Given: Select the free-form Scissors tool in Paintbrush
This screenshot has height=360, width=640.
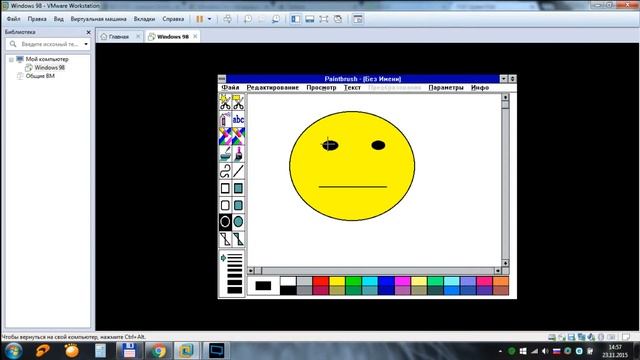Looking at the screenshot, I should [225, 102].
